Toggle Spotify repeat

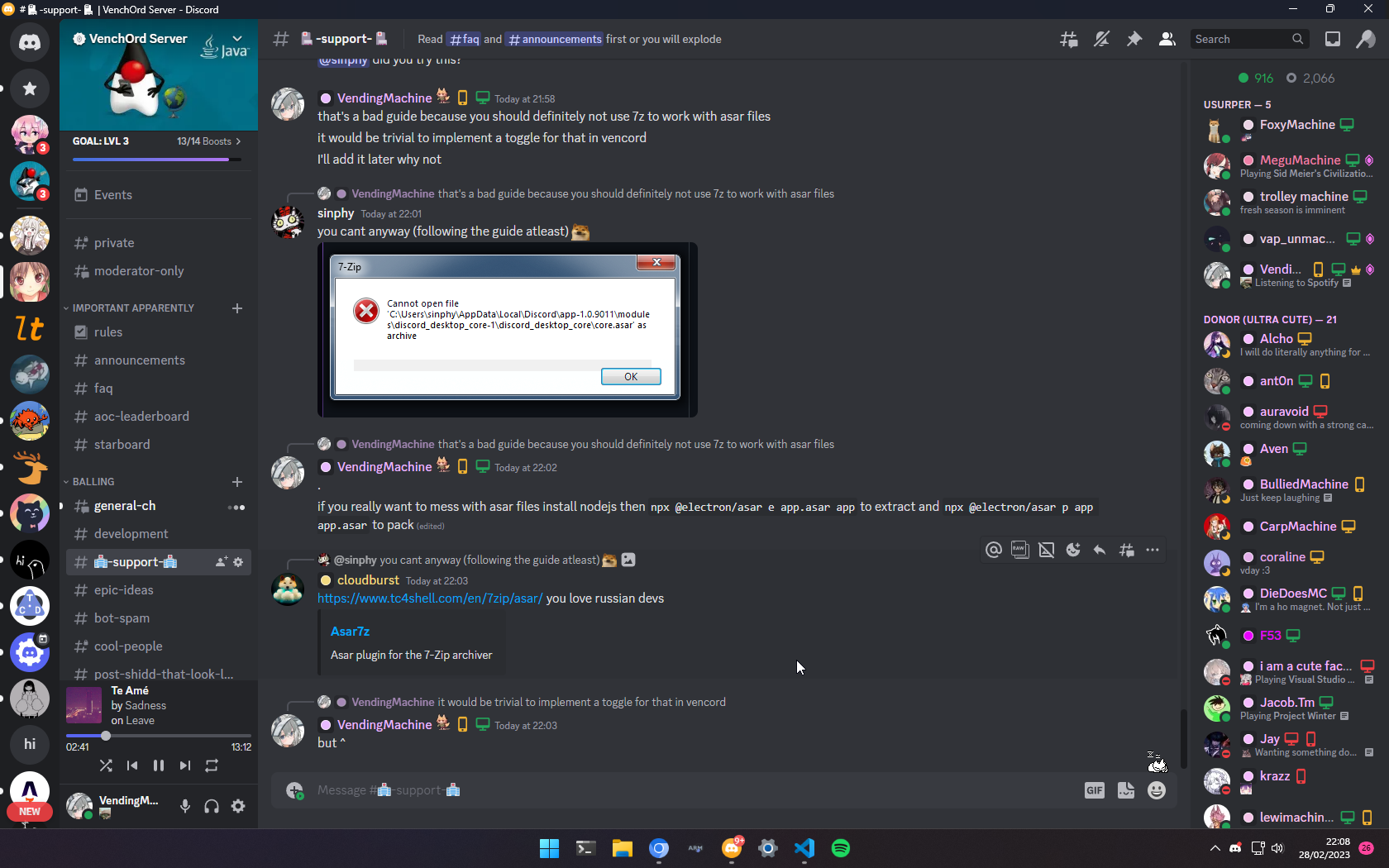coord(212,765)
